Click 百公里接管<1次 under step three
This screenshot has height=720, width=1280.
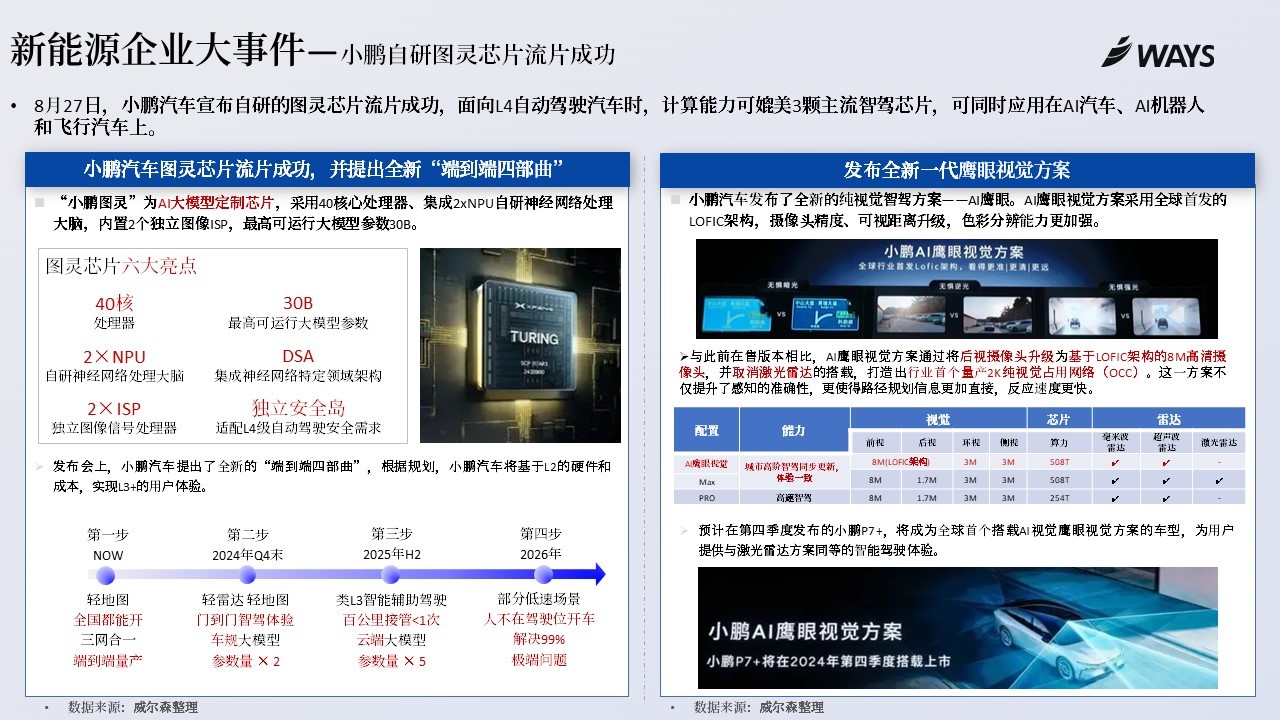tap(391, 620)
